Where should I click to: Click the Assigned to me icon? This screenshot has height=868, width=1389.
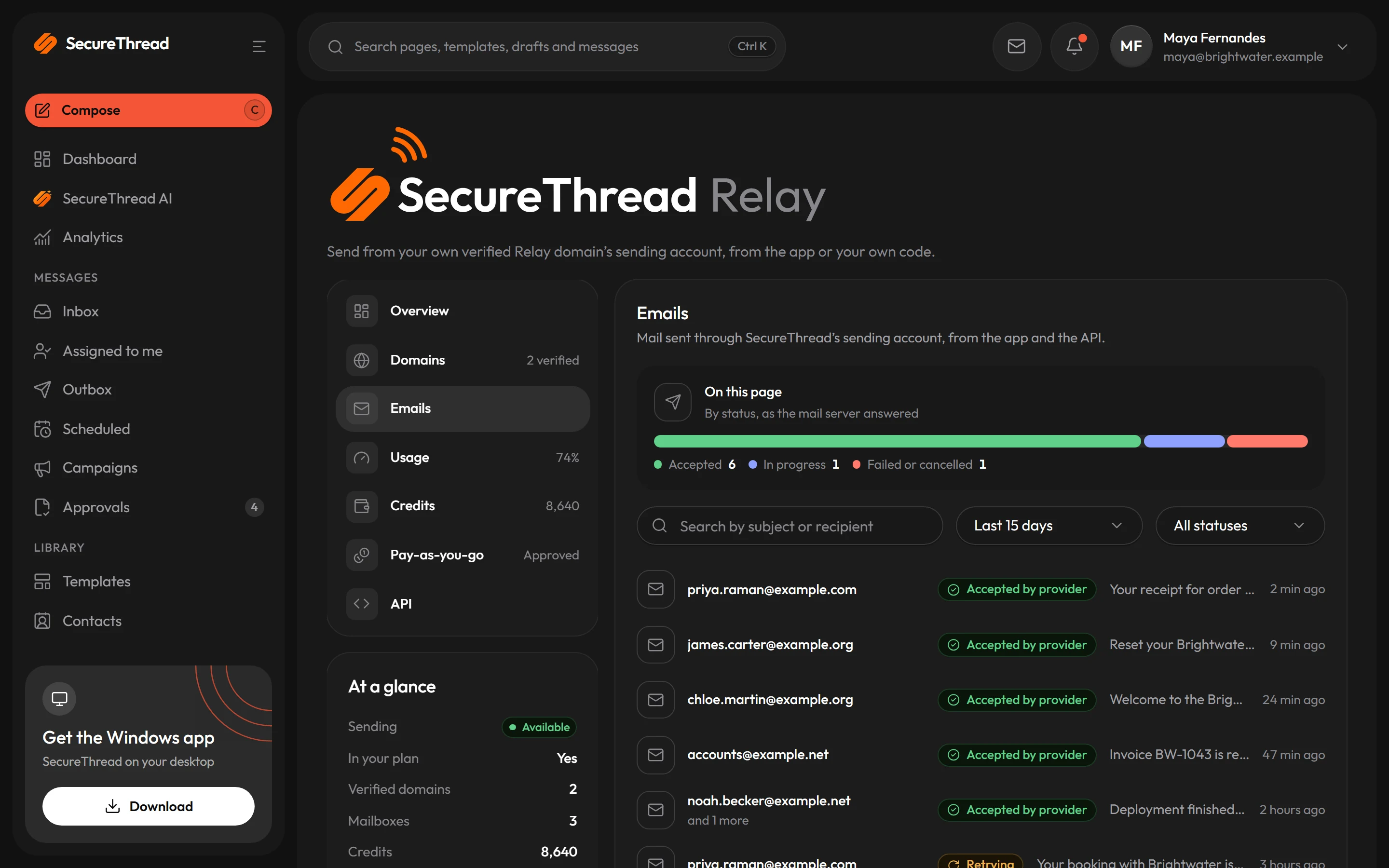tap(42, 351)
